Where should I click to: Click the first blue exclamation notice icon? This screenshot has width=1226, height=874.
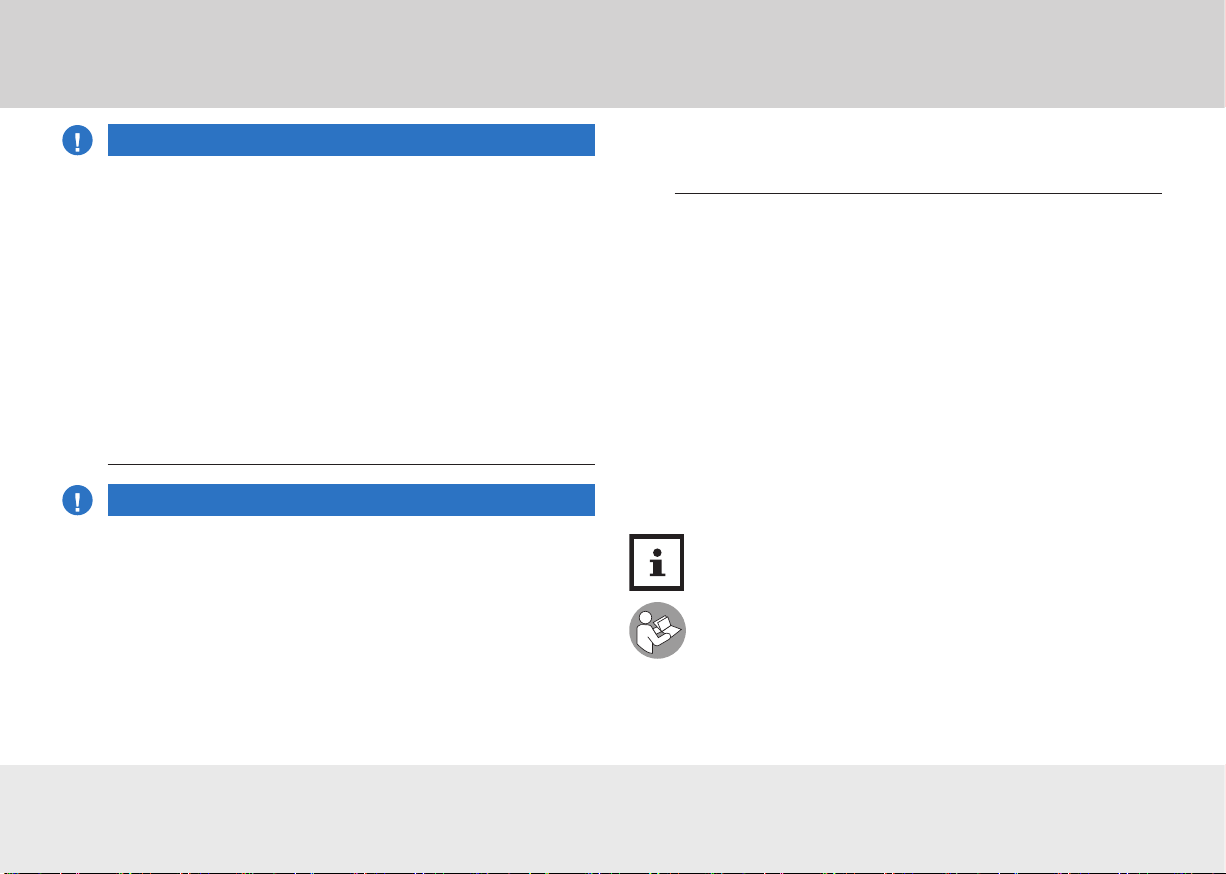click(x=77, y=141)
